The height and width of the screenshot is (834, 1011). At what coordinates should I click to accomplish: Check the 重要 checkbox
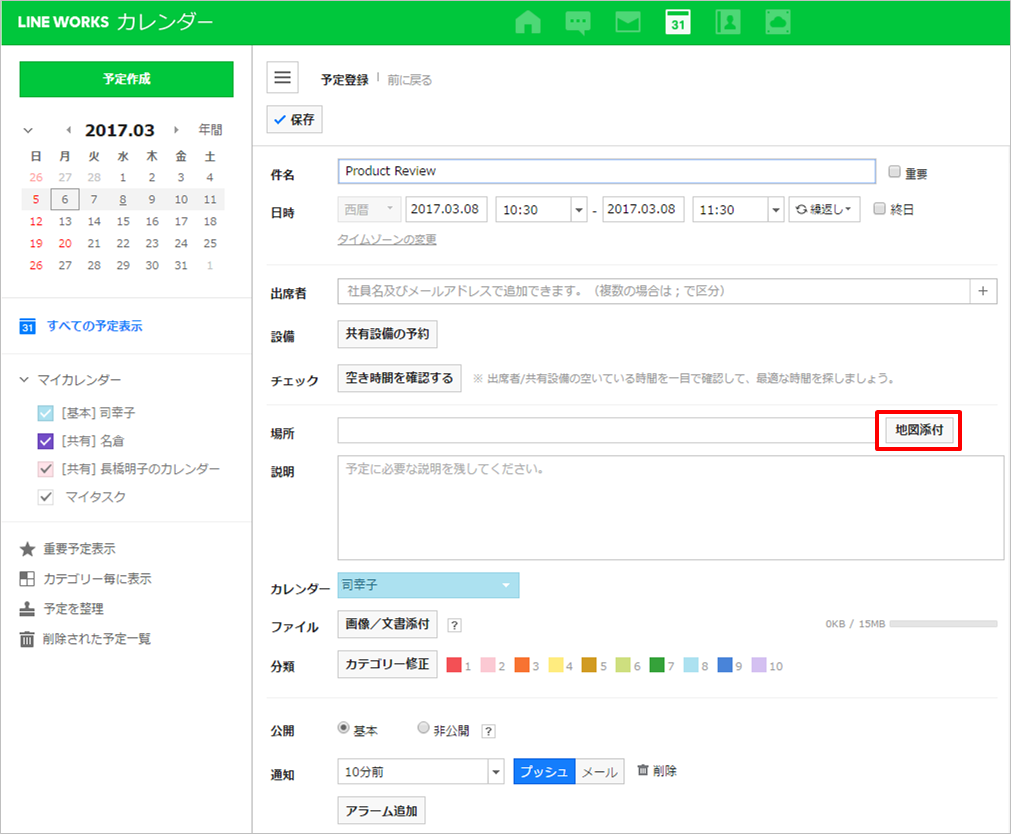894,171
